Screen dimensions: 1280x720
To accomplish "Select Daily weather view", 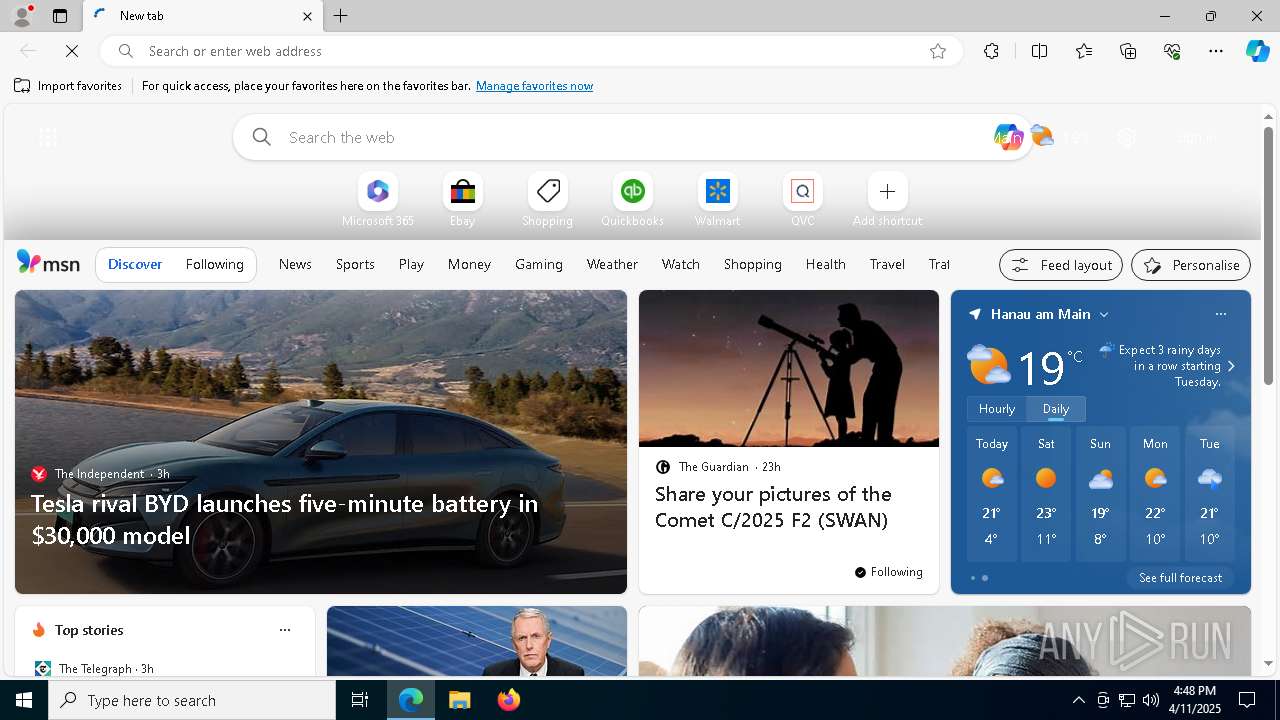I will (x=1055, y=409).
